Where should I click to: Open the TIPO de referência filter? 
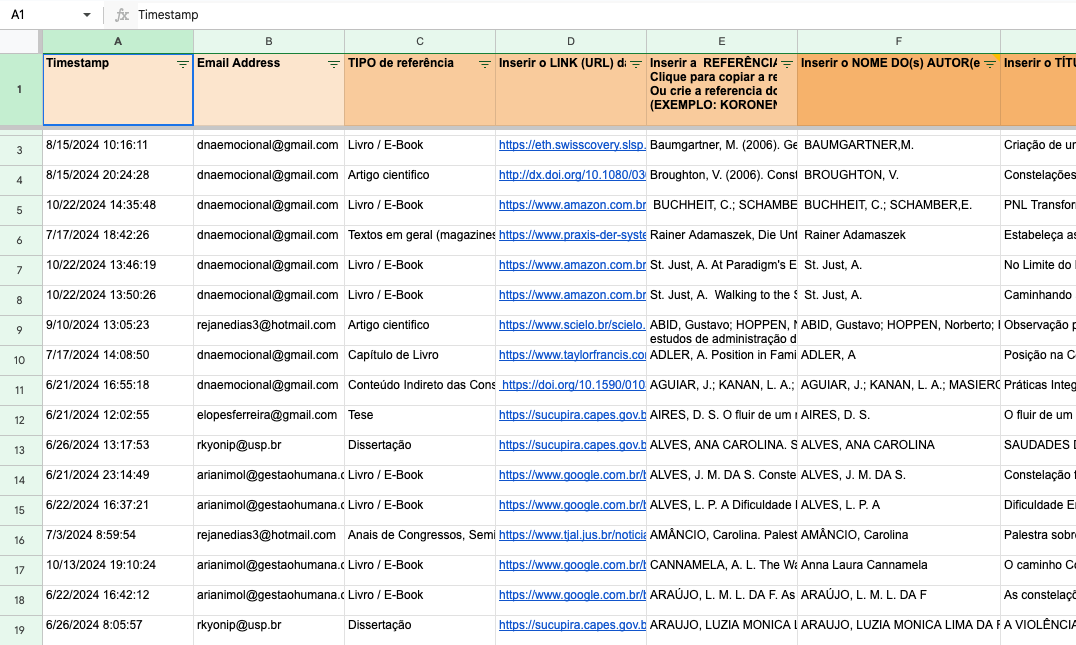[x=484, y=64]
